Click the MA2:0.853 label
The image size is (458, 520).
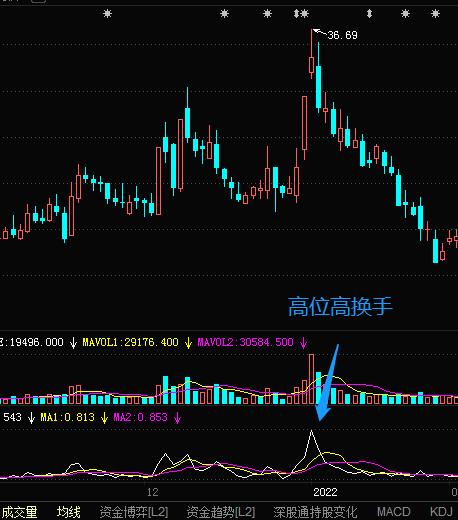tap(140, 417)
